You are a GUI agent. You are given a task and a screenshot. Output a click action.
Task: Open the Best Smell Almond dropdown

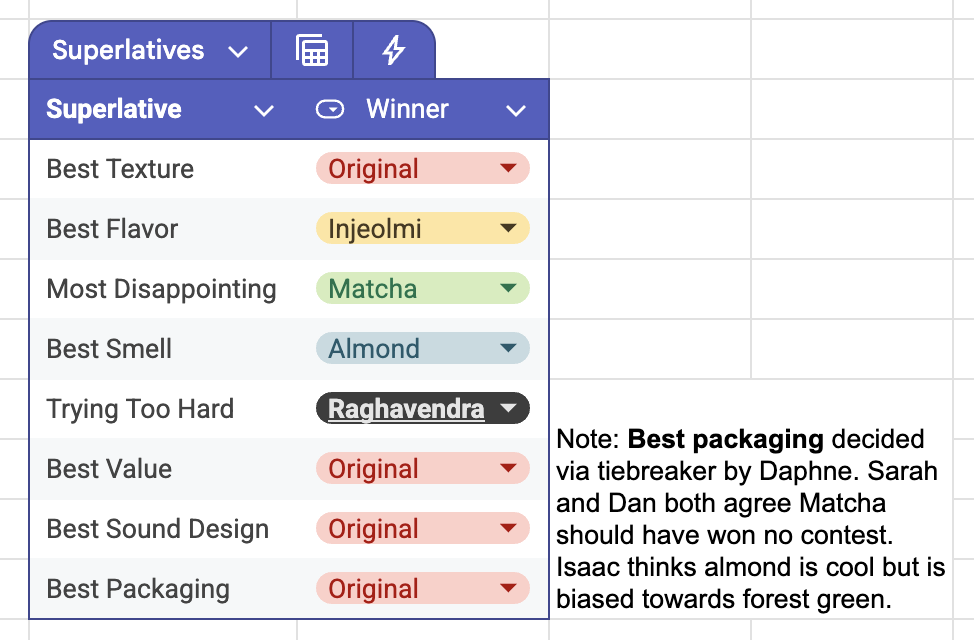pyautogui.click(x=508, y=349)
